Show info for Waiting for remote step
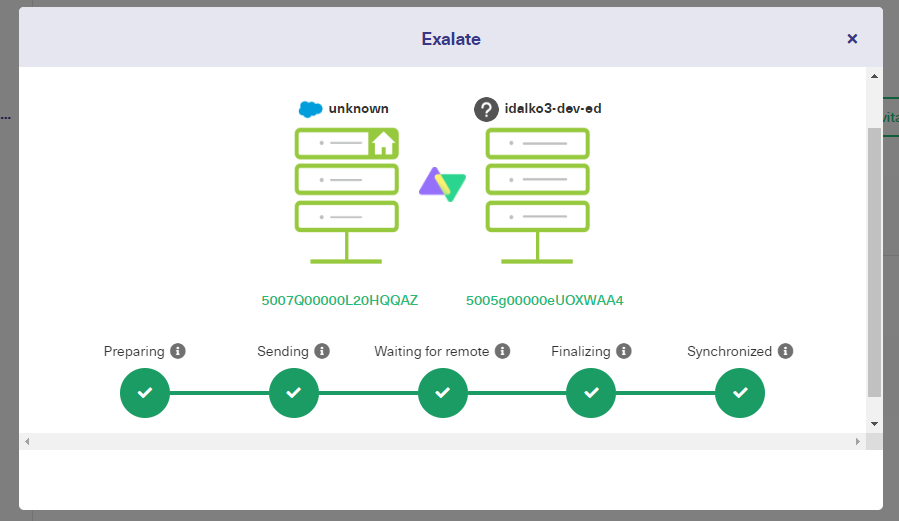 click(502, 351)
